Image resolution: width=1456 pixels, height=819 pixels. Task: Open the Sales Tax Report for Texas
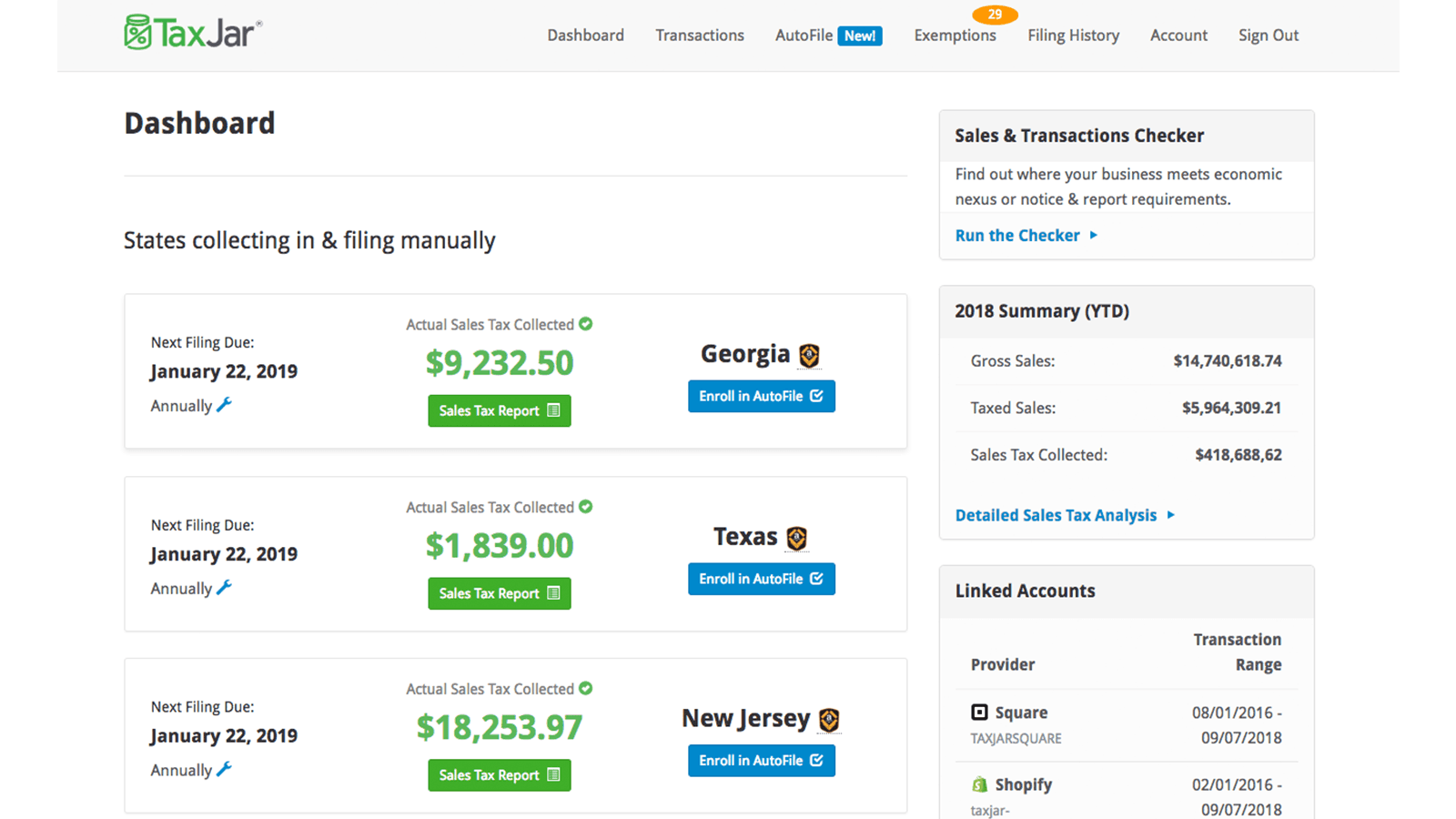pyautogui.click(x=499, y=592)
